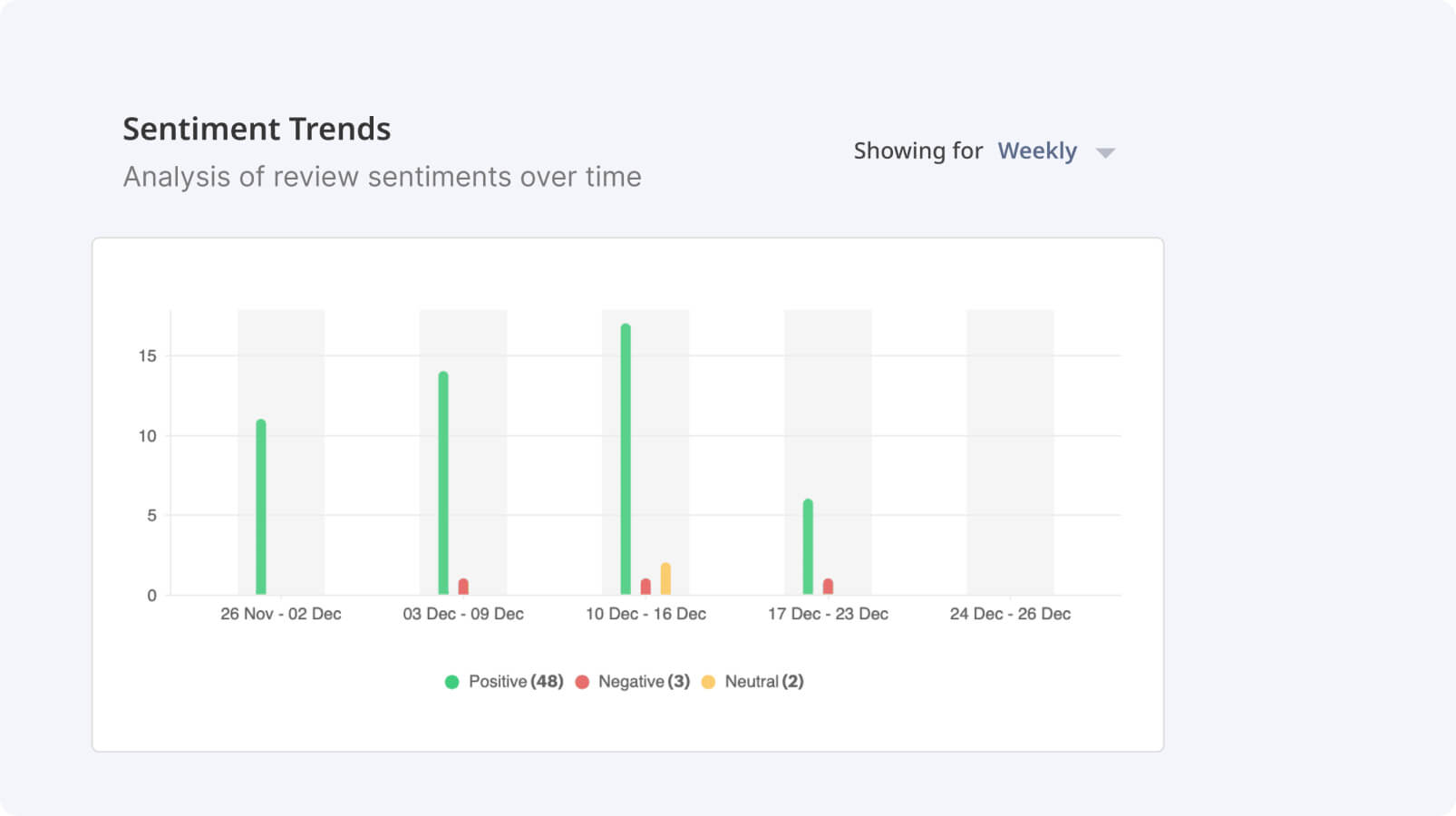
Task: Click the 17 Dec - 23 Dec negative bar
Action: click(x=828, y=587)
